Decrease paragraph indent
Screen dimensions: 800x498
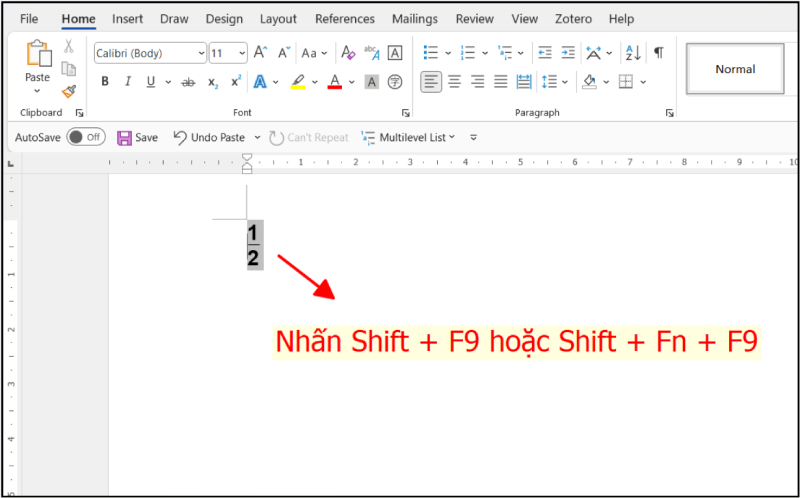click(x=545, y=53)
